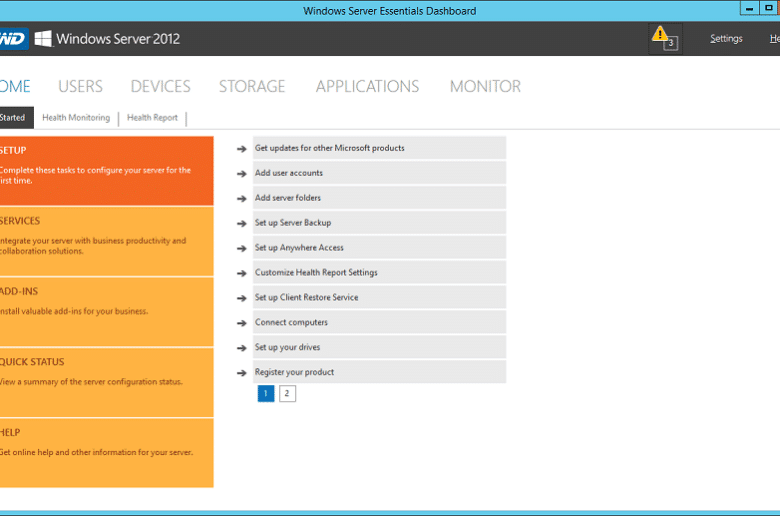The image size is (780, 516).
Task: Open the Health Monitoring sub-tab
Action: coord(76,117)
